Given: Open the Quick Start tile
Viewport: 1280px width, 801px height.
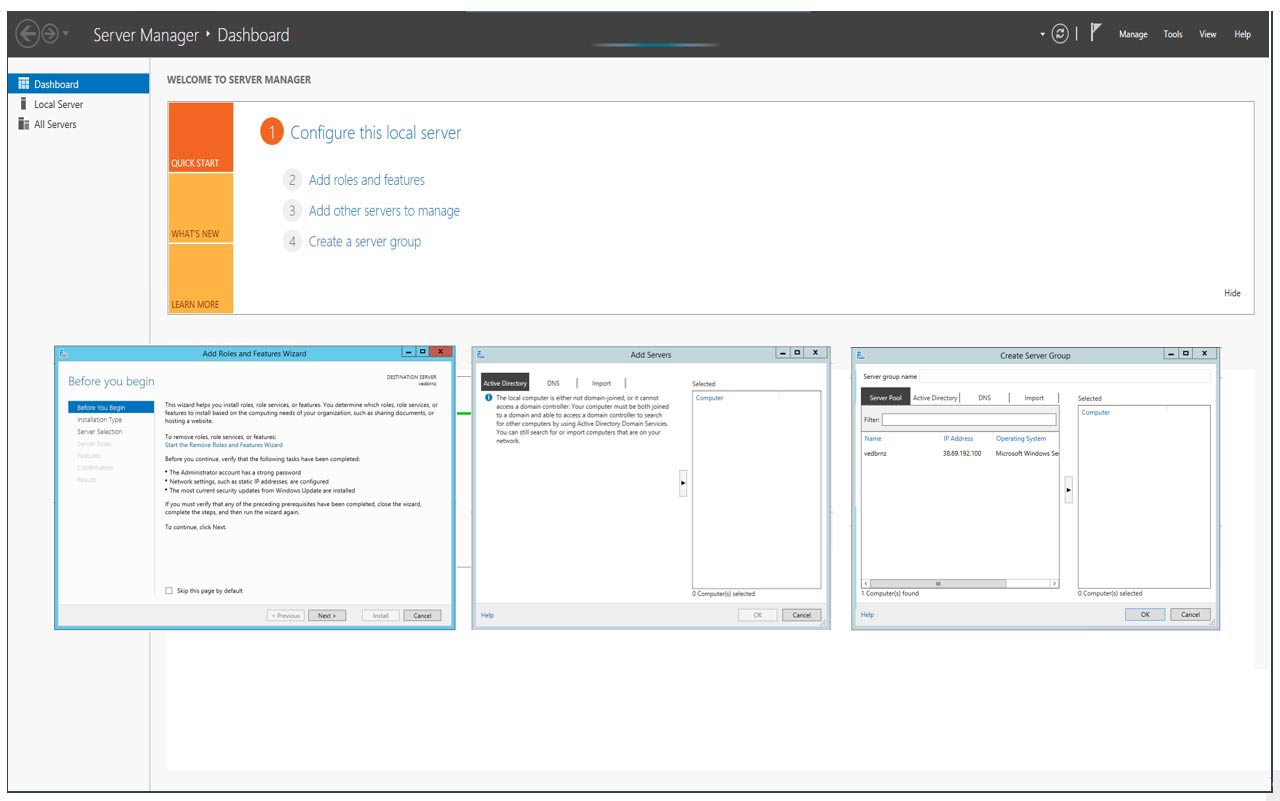Looking at the screenshot, I should pyautogui.click(x=201, y=137).
